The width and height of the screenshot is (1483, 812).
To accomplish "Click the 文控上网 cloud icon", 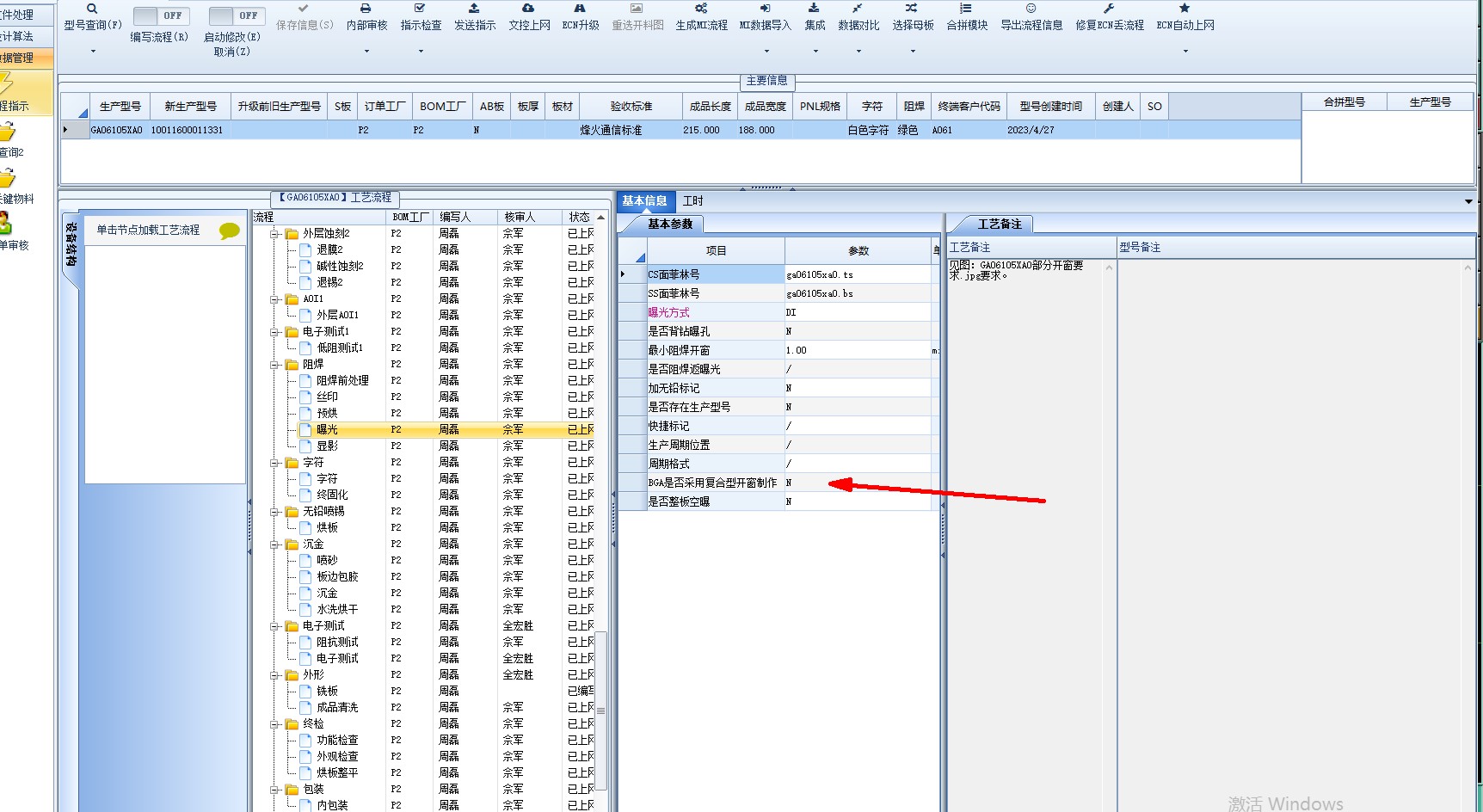I will (x=528, y=9).
